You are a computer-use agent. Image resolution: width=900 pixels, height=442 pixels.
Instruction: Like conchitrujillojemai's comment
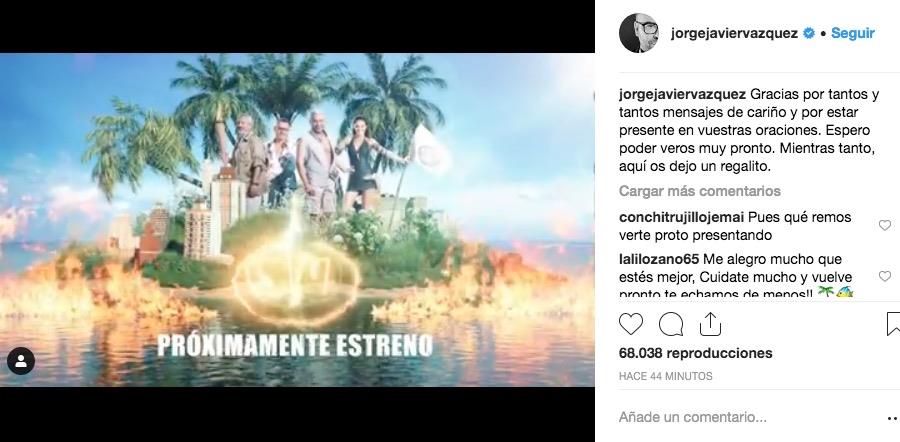tap(885, 226)
